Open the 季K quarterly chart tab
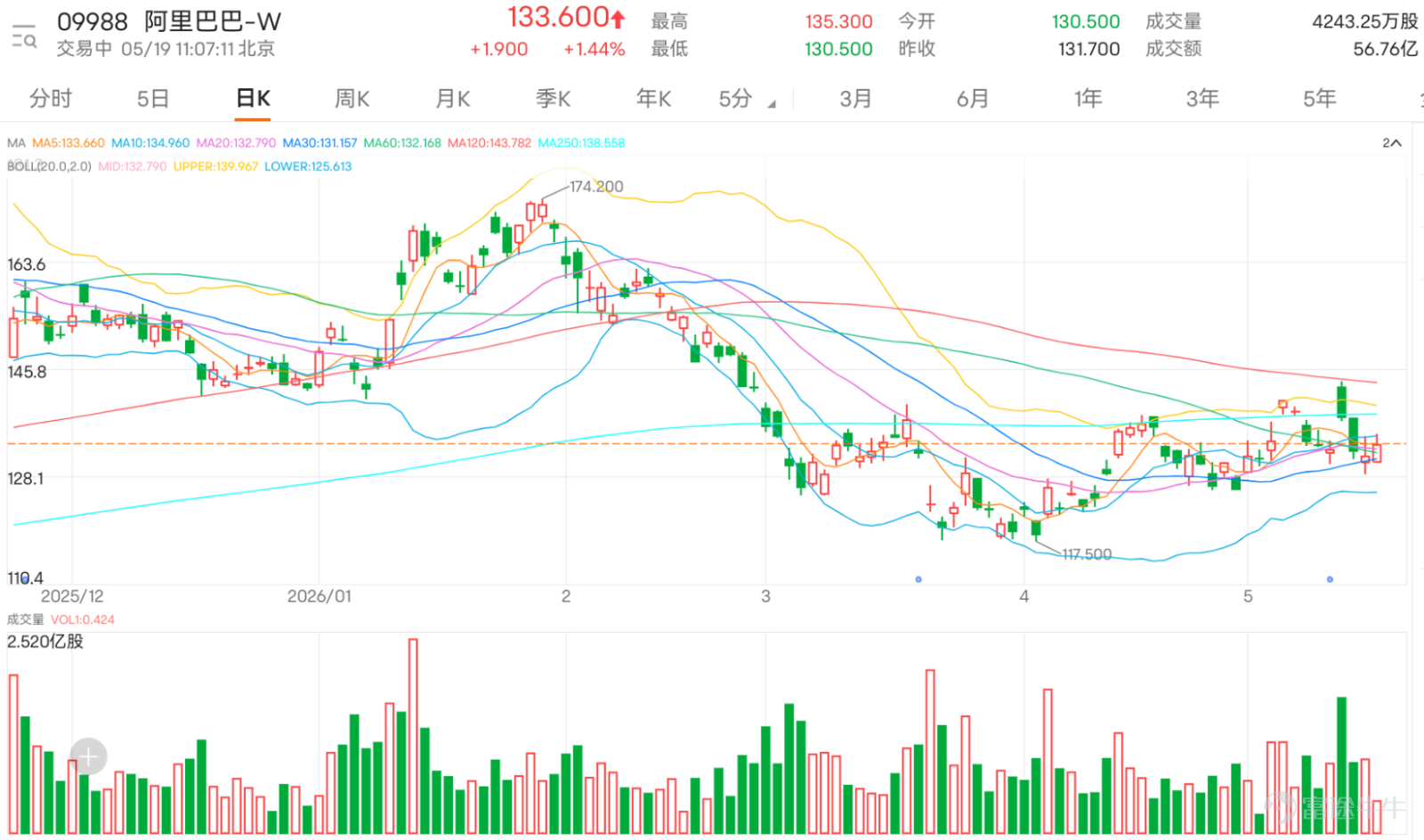This screenshot has height=840, width=1424. [x=553, y=99]
